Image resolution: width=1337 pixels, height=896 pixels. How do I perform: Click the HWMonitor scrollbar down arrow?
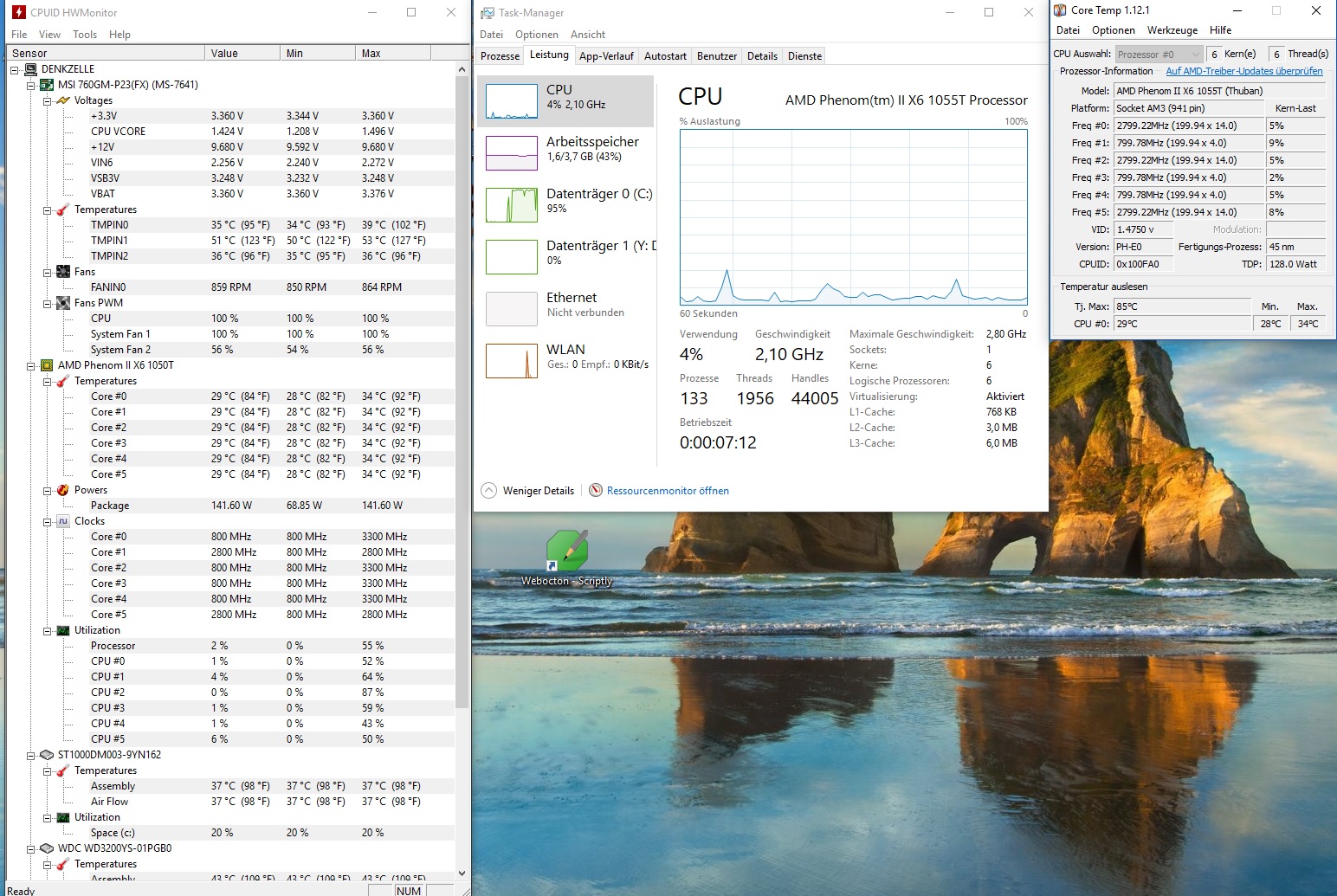(462, 873)
